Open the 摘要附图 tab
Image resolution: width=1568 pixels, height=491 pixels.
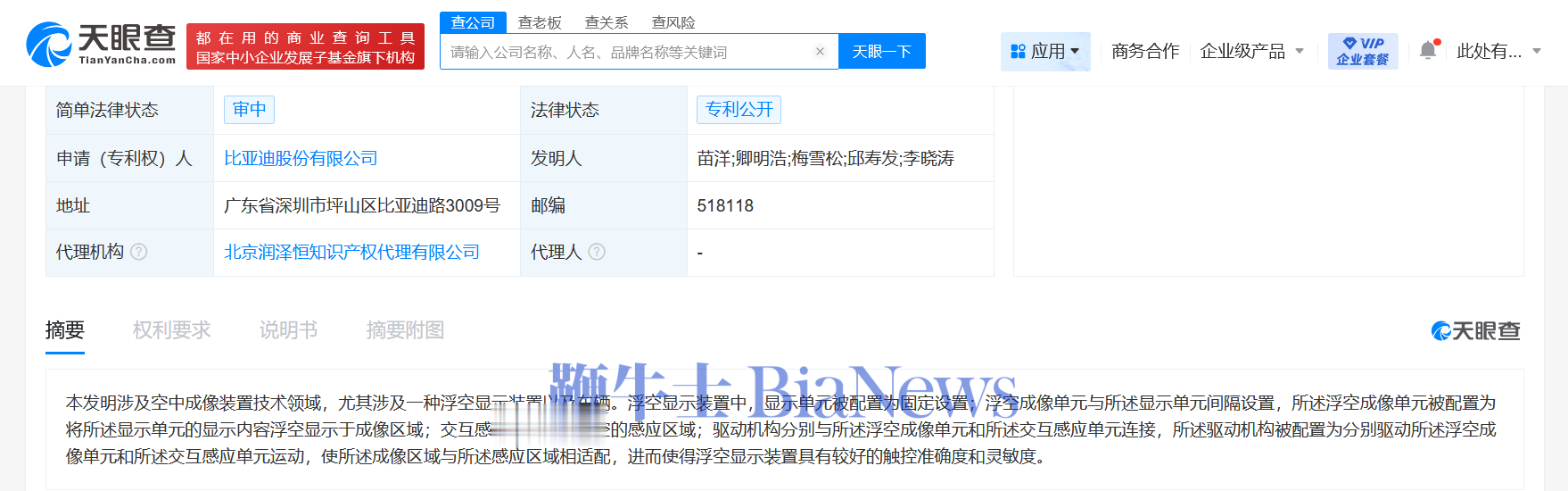click(x=405, y=330)
